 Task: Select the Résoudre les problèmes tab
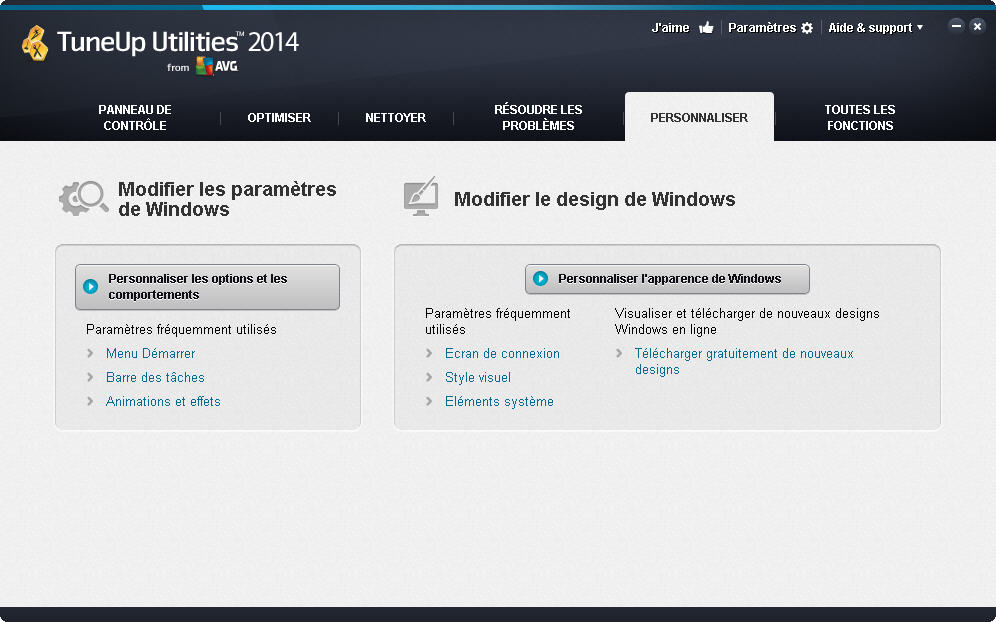tap(538, 118)
